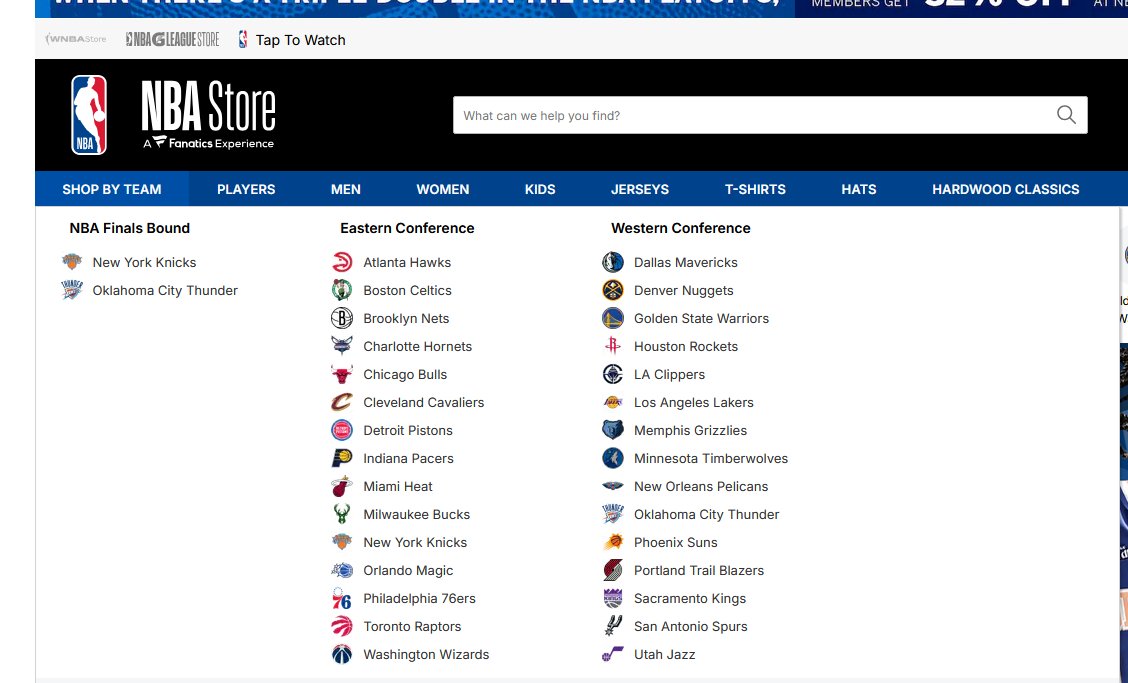Open the Golden State Warriors team link

701,318
